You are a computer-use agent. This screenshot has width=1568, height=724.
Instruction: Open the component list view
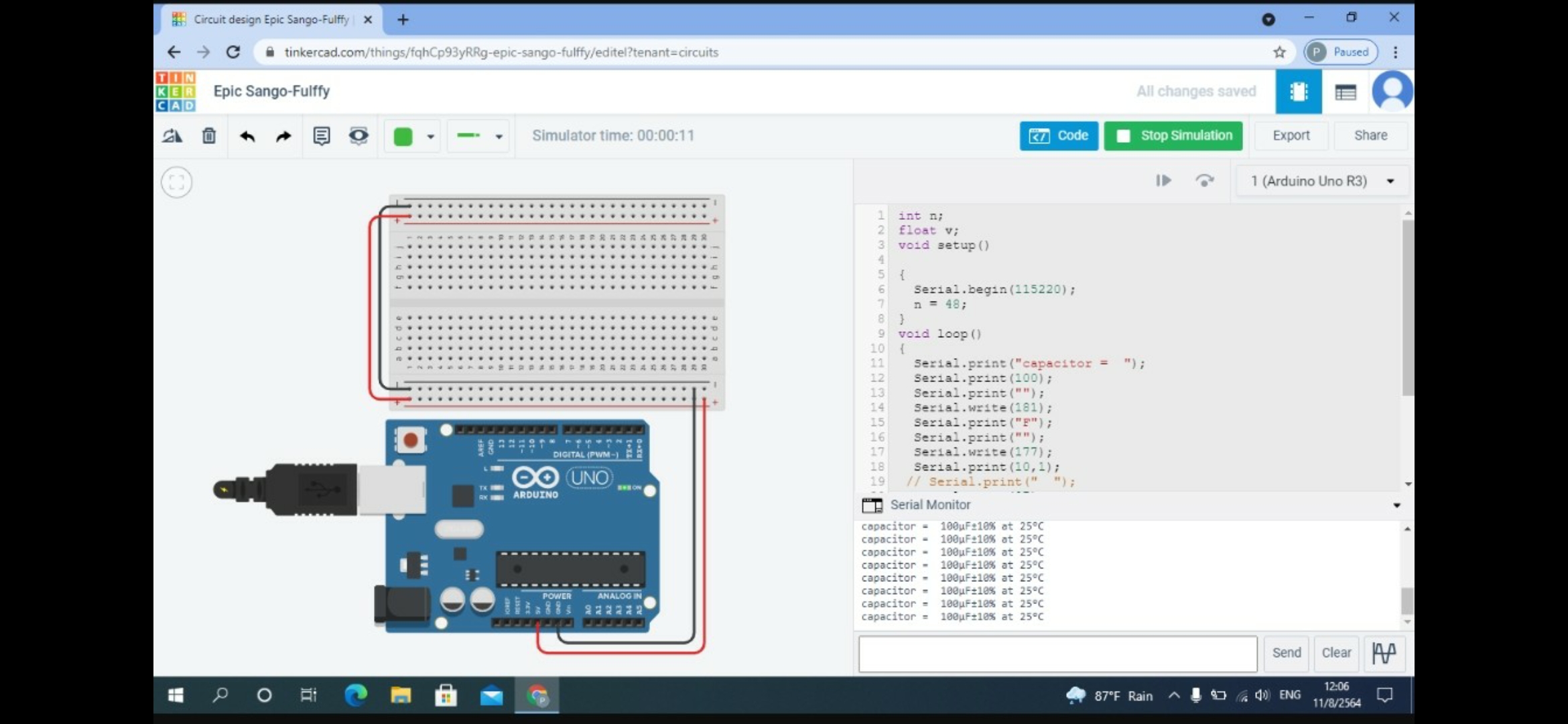tap(1346, 92)
